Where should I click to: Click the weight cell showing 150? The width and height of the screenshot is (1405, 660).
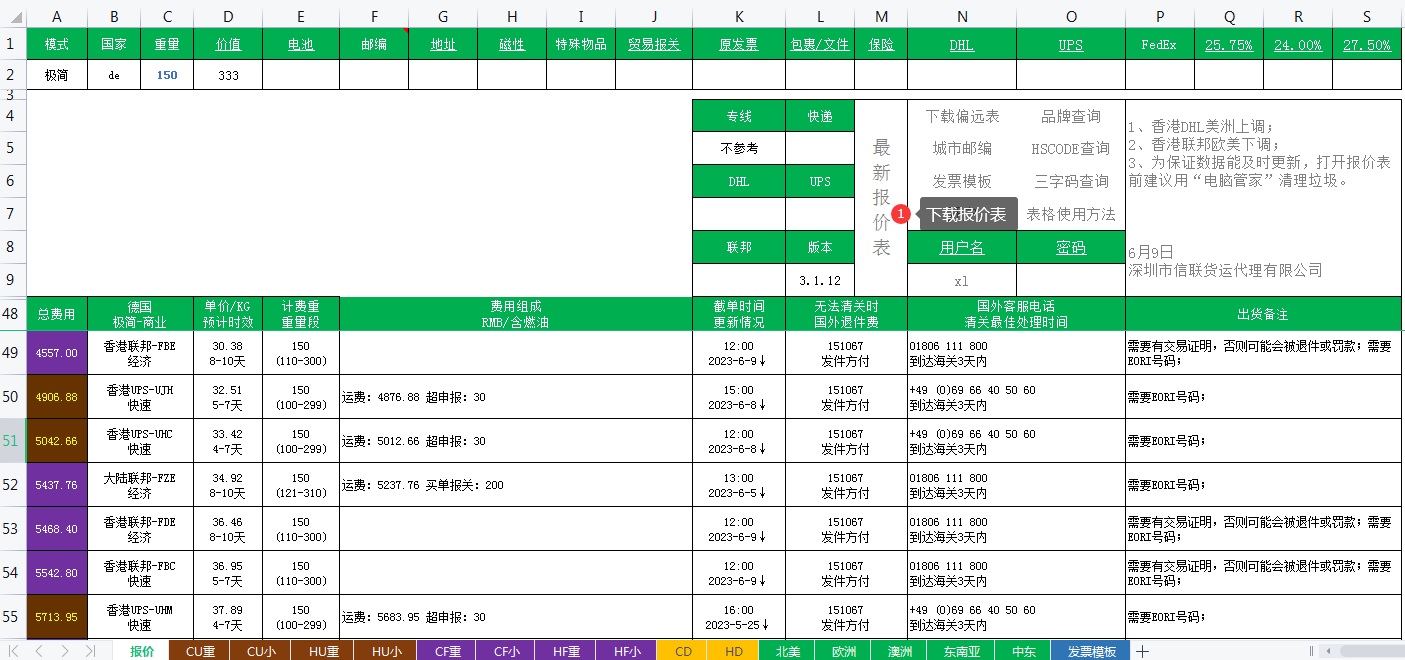pyautogui.click(x=166, y=75)
